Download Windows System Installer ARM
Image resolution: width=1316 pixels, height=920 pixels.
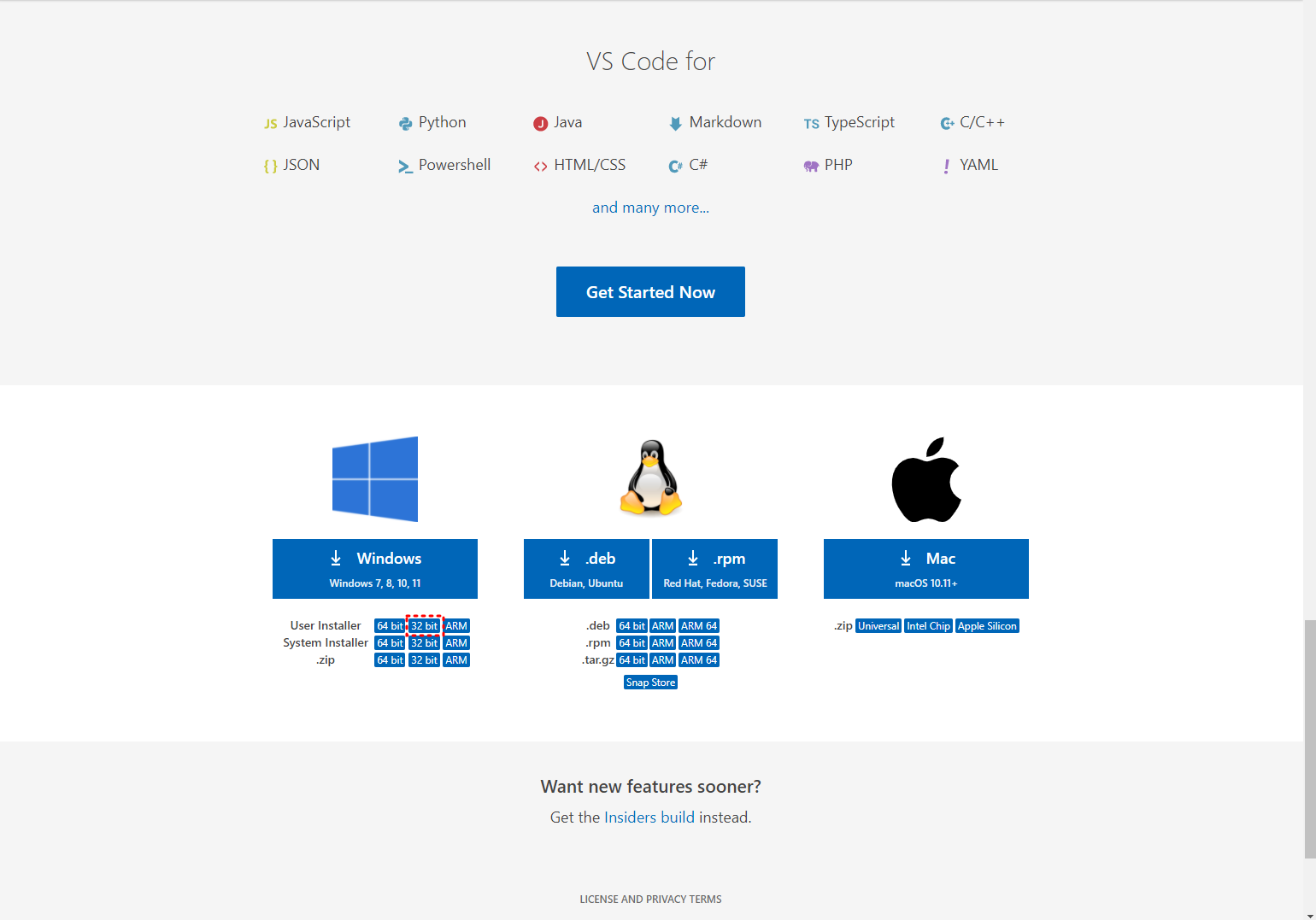point(456,643)
